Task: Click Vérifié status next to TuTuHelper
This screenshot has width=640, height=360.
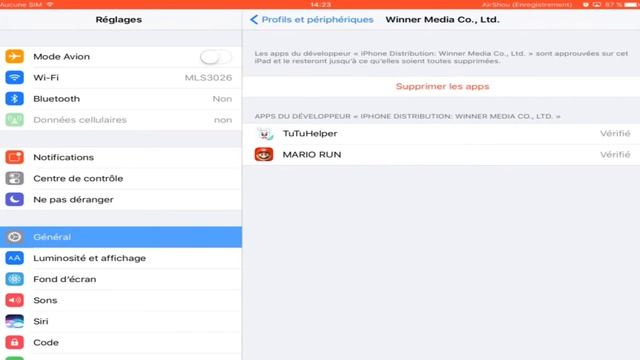Action: click(615, 133)
